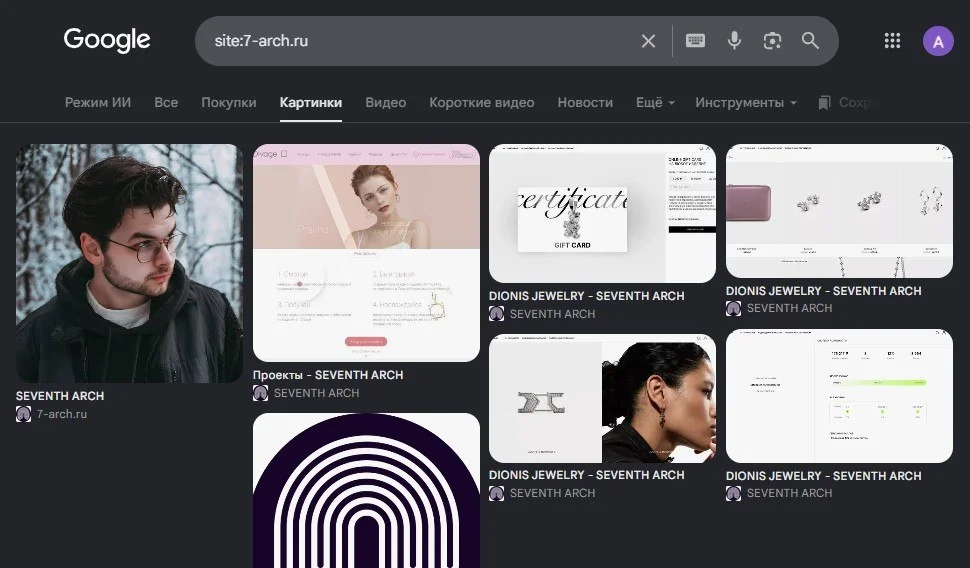Open the on-screen keyboard input tool

point(695,41)
